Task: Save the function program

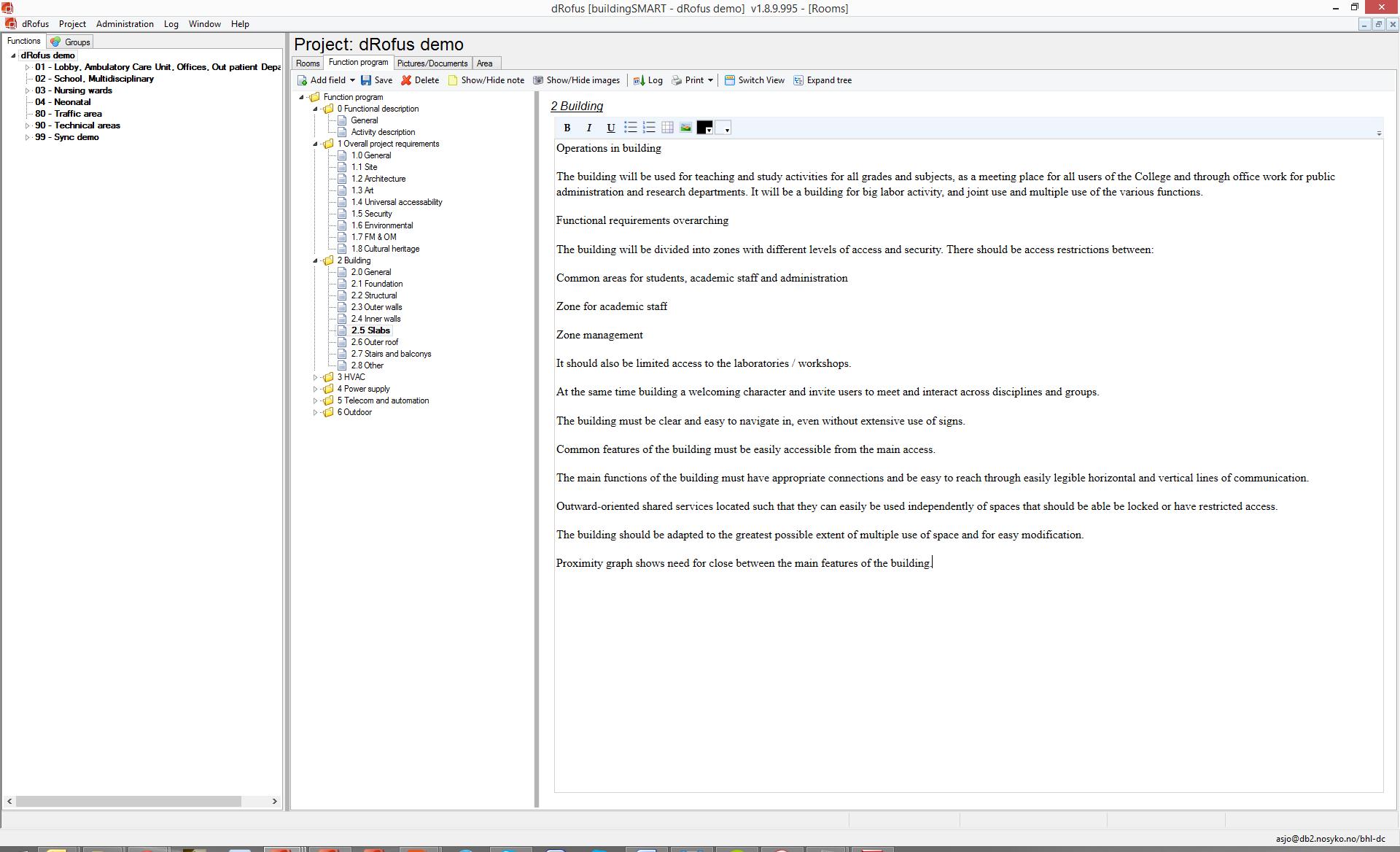Action: pos(376,80)
